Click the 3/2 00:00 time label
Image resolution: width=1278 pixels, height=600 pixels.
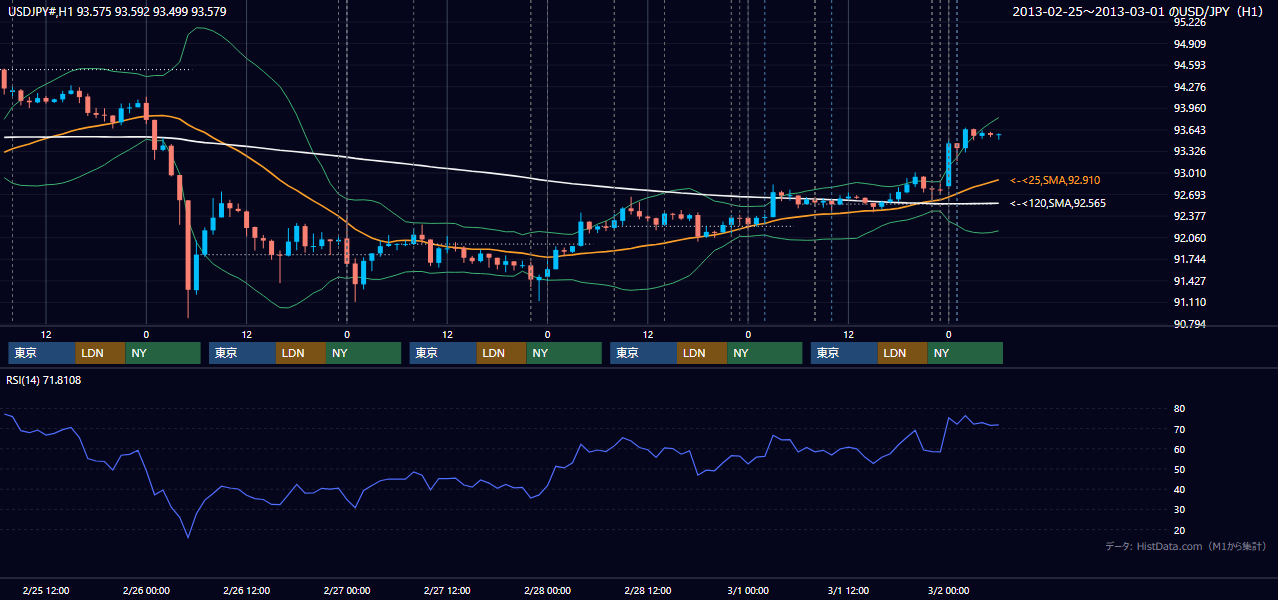coord(949,591)
